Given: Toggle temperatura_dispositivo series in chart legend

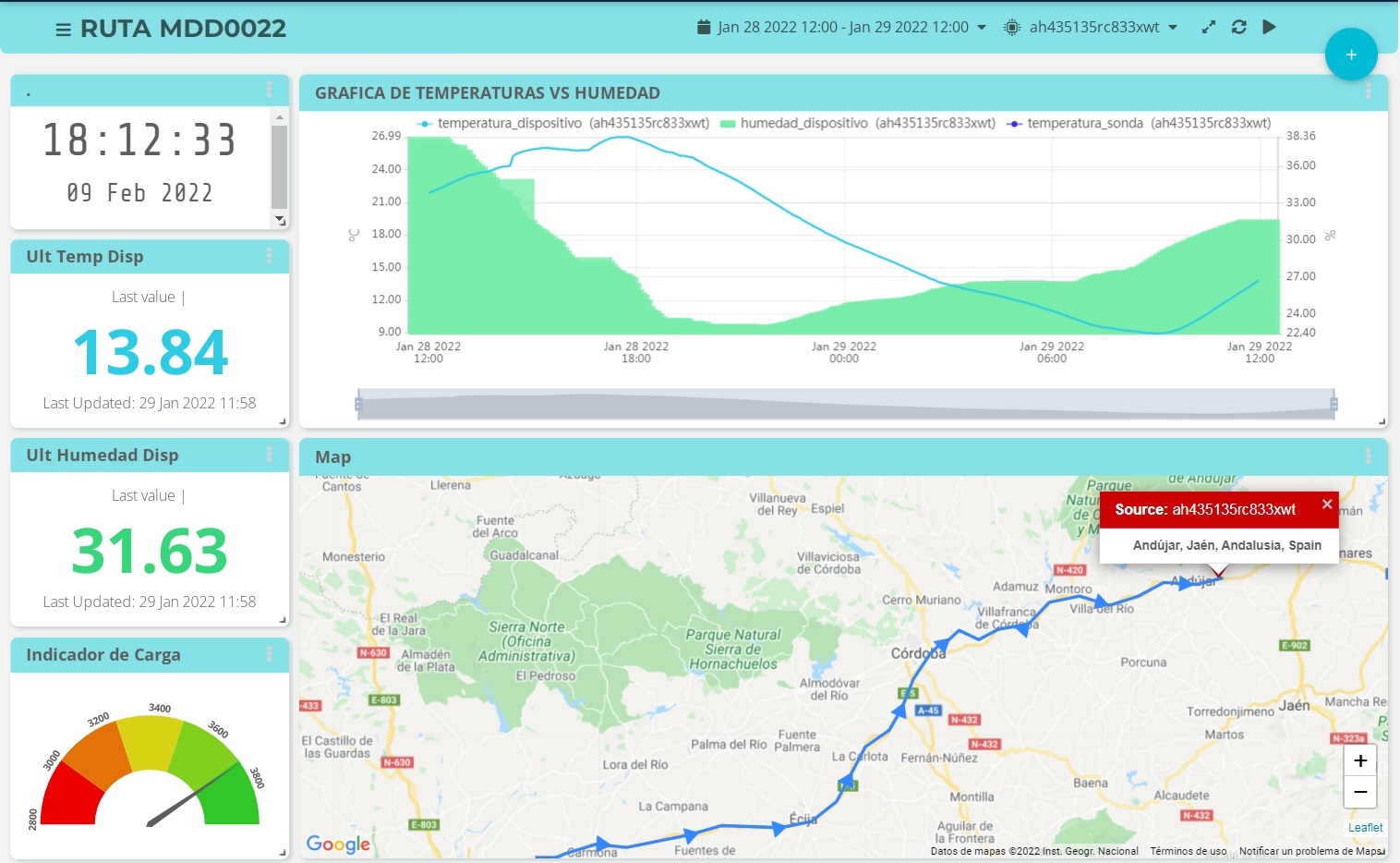Looking at the screenshot, I should point(563,123).
